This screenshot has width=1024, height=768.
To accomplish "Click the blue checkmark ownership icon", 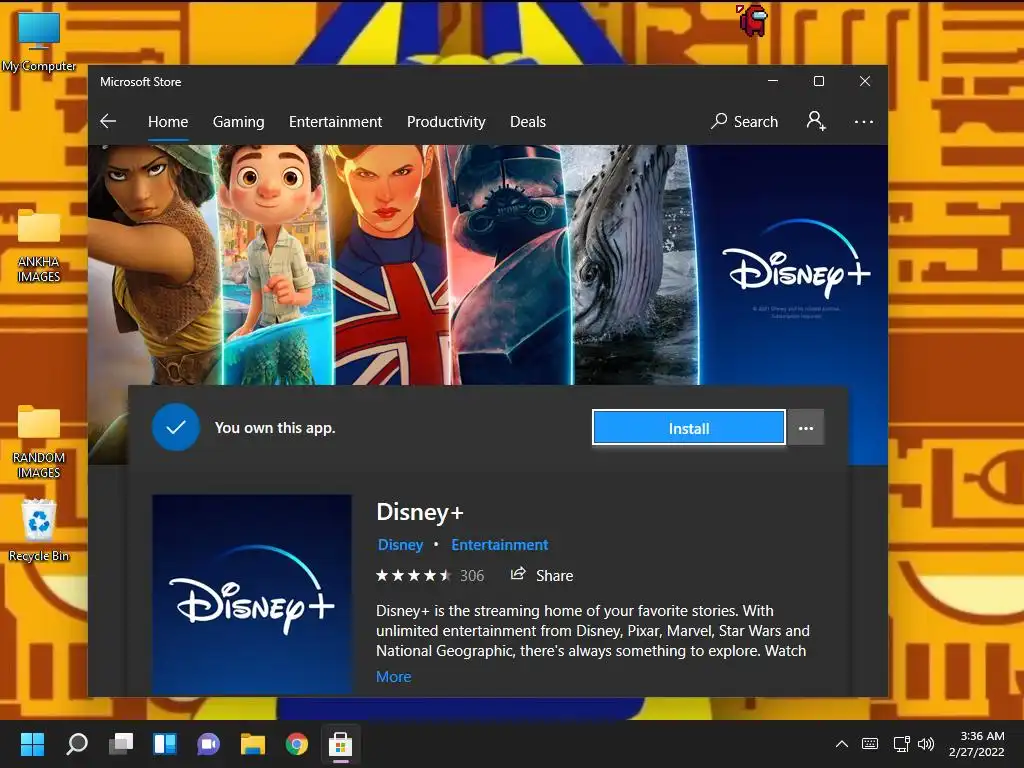I will (176, 427).
